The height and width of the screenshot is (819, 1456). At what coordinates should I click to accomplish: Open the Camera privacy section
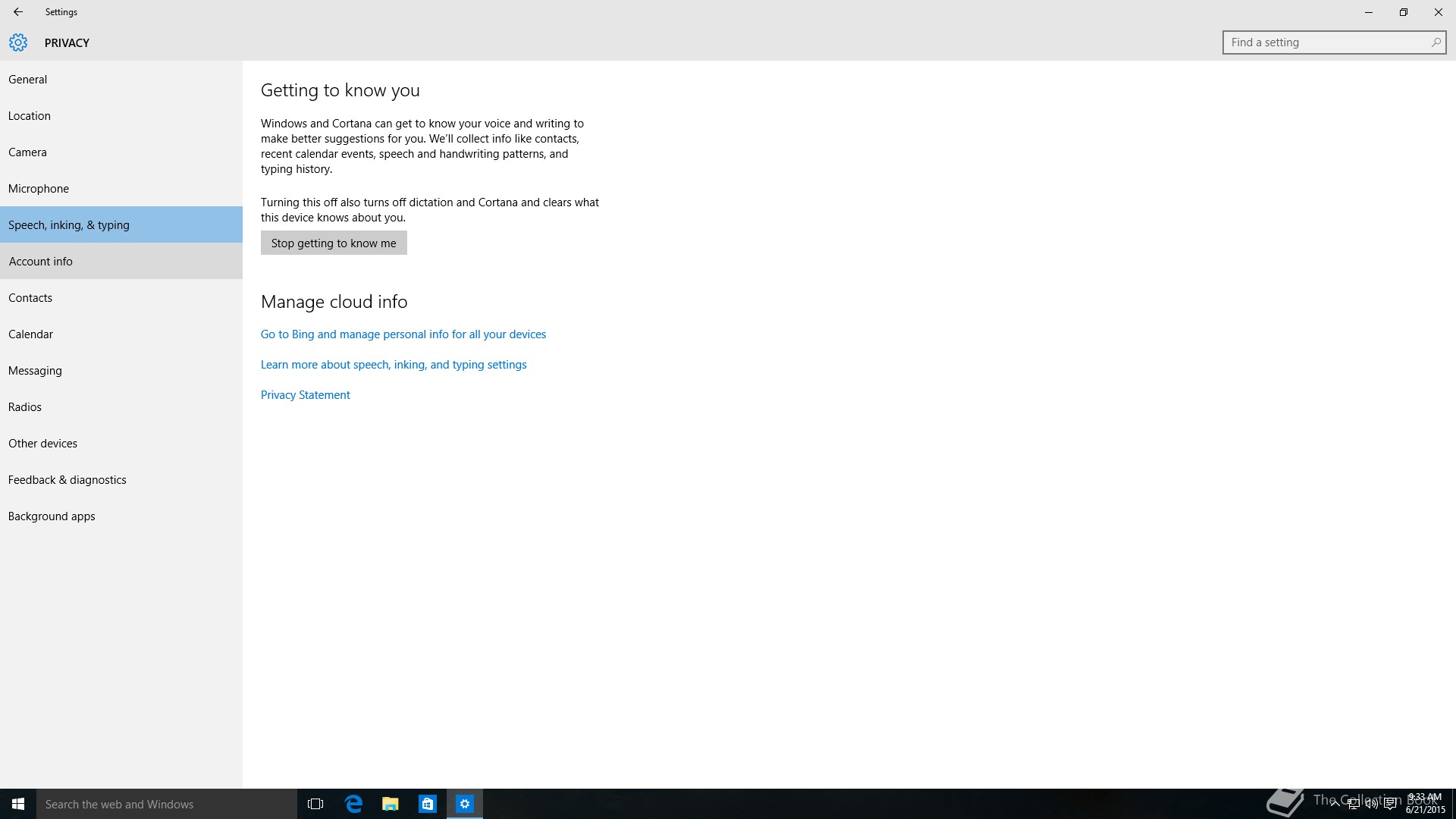tap(121, 152)
